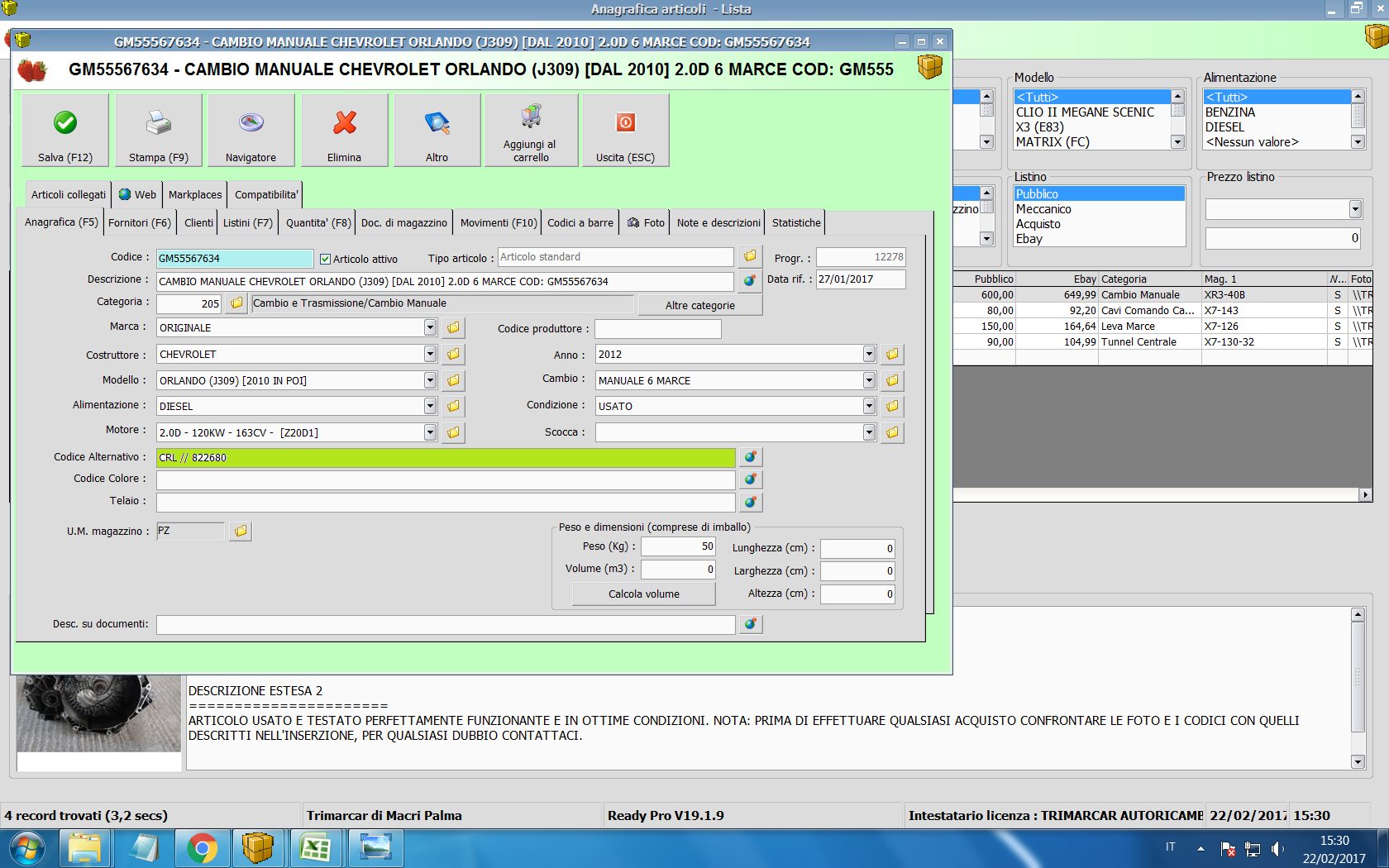Open Google Chrome from the taskbar
The width and height of the screenshot is (1389, 868).
point(202,848)
